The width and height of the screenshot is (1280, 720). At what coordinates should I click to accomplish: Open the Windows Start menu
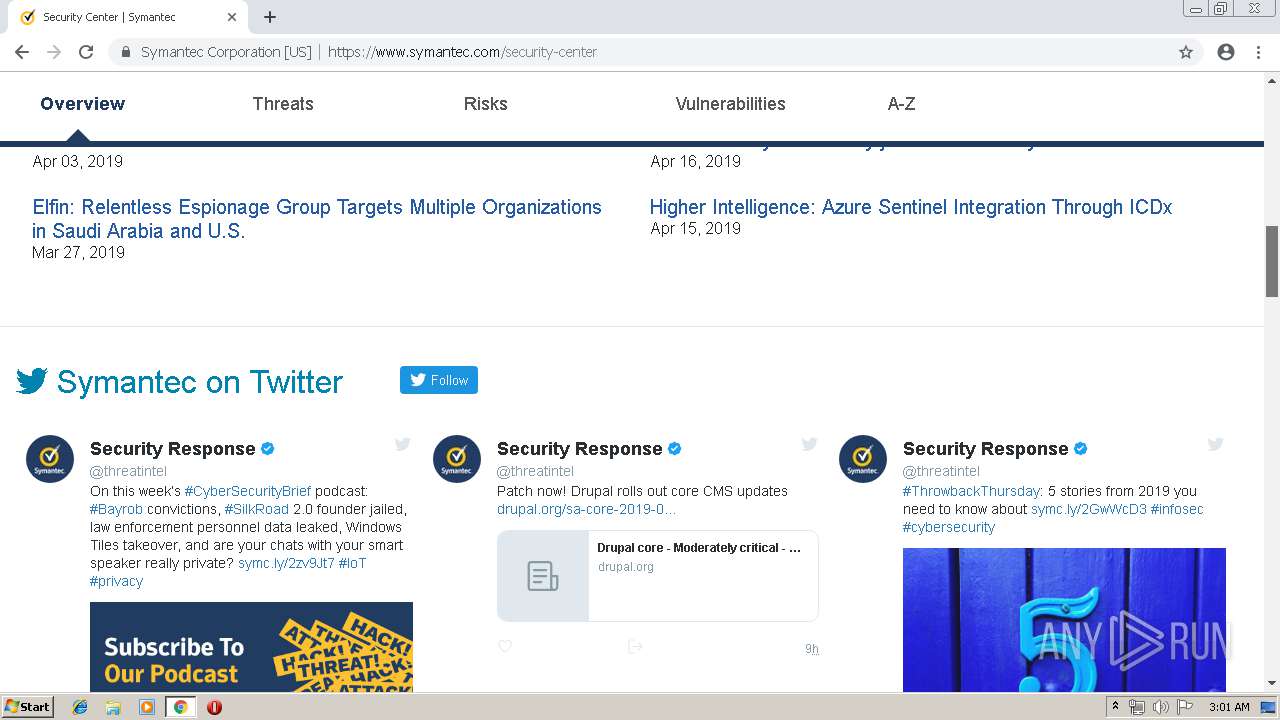point(27,707)
